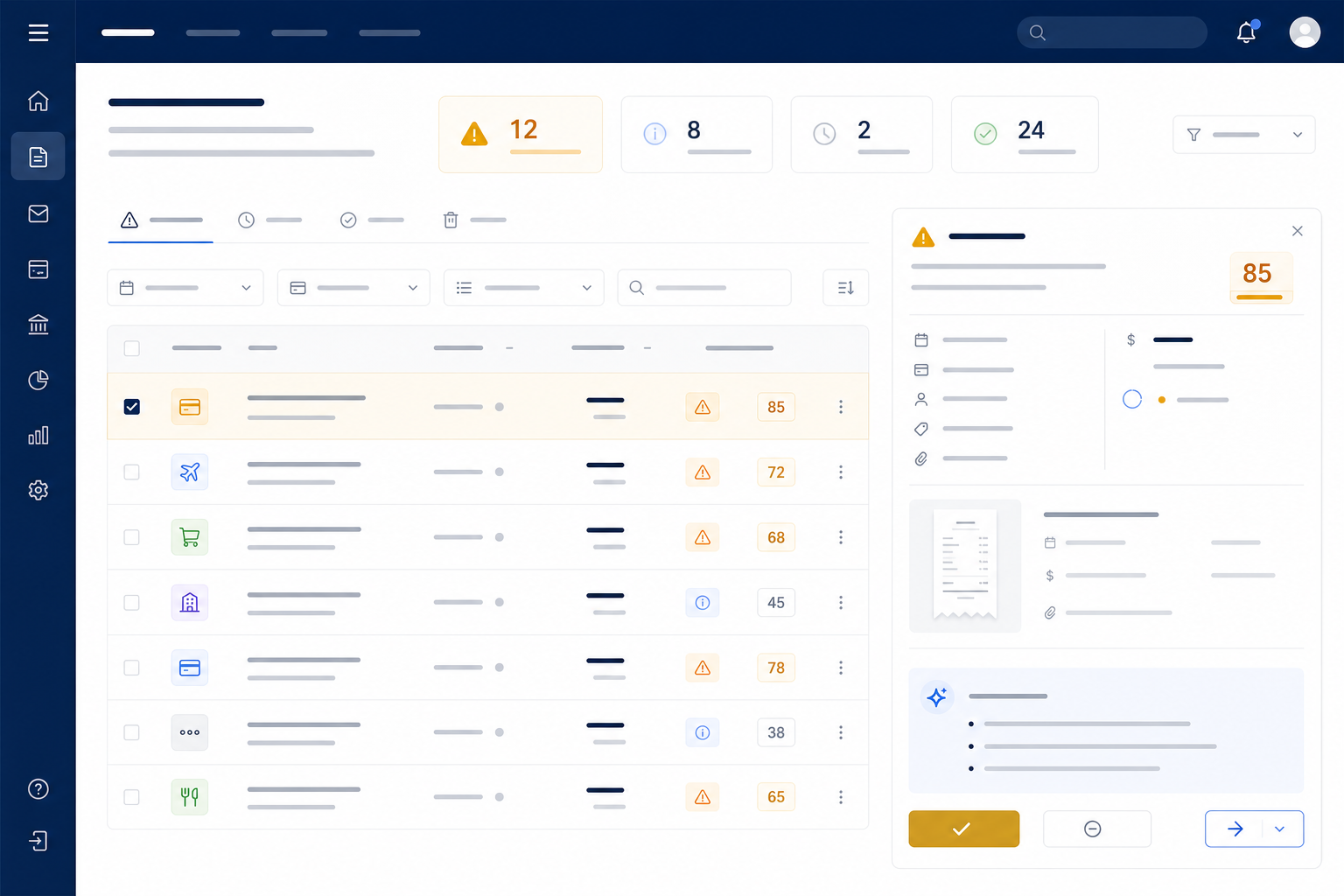Close the detail panel
Image resolution: width=1344 pixels, height=896 pixels.
1298,231
